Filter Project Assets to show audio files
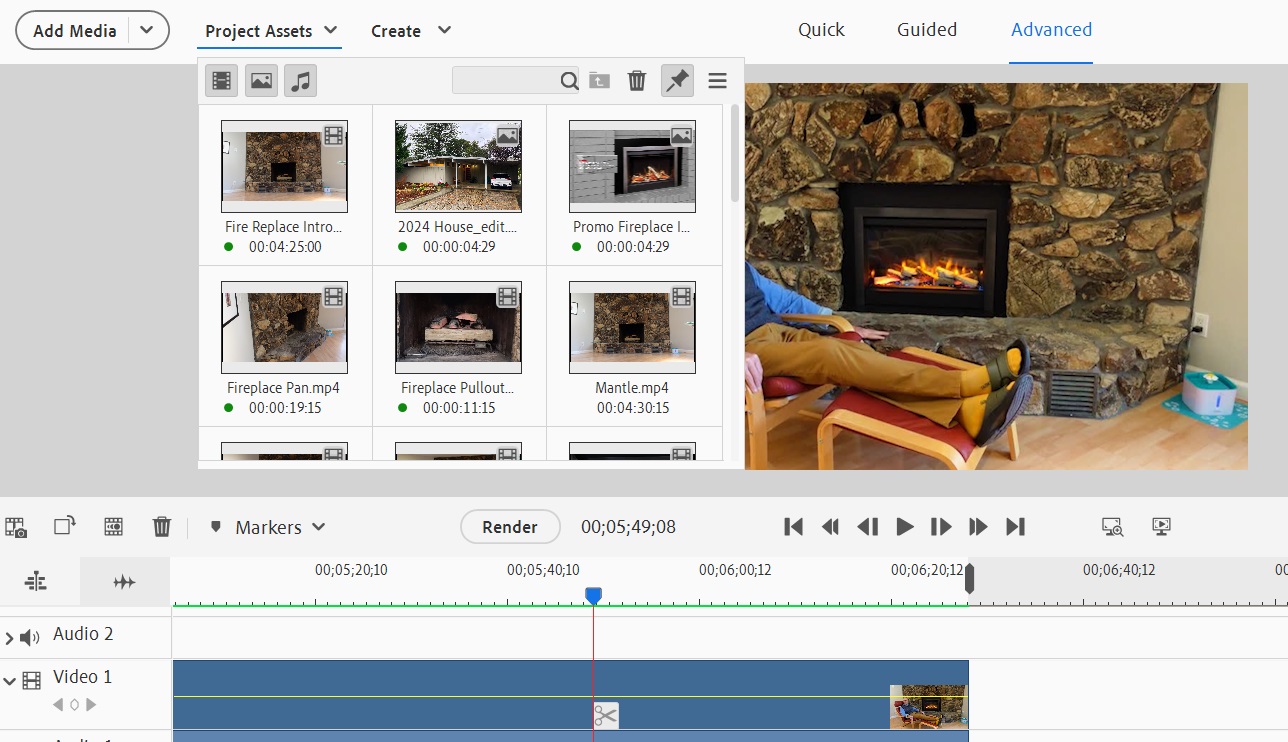Screen dimensions: 1288x742 301,80
